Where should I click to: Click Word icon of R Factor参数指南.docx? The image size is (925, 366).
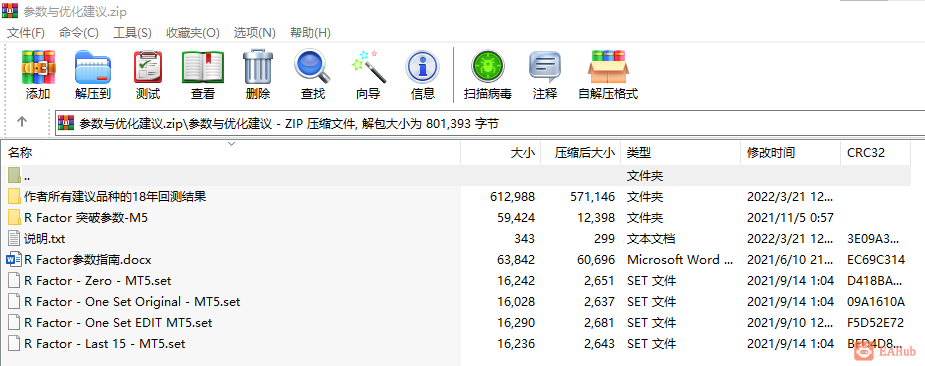coord(14,259)
